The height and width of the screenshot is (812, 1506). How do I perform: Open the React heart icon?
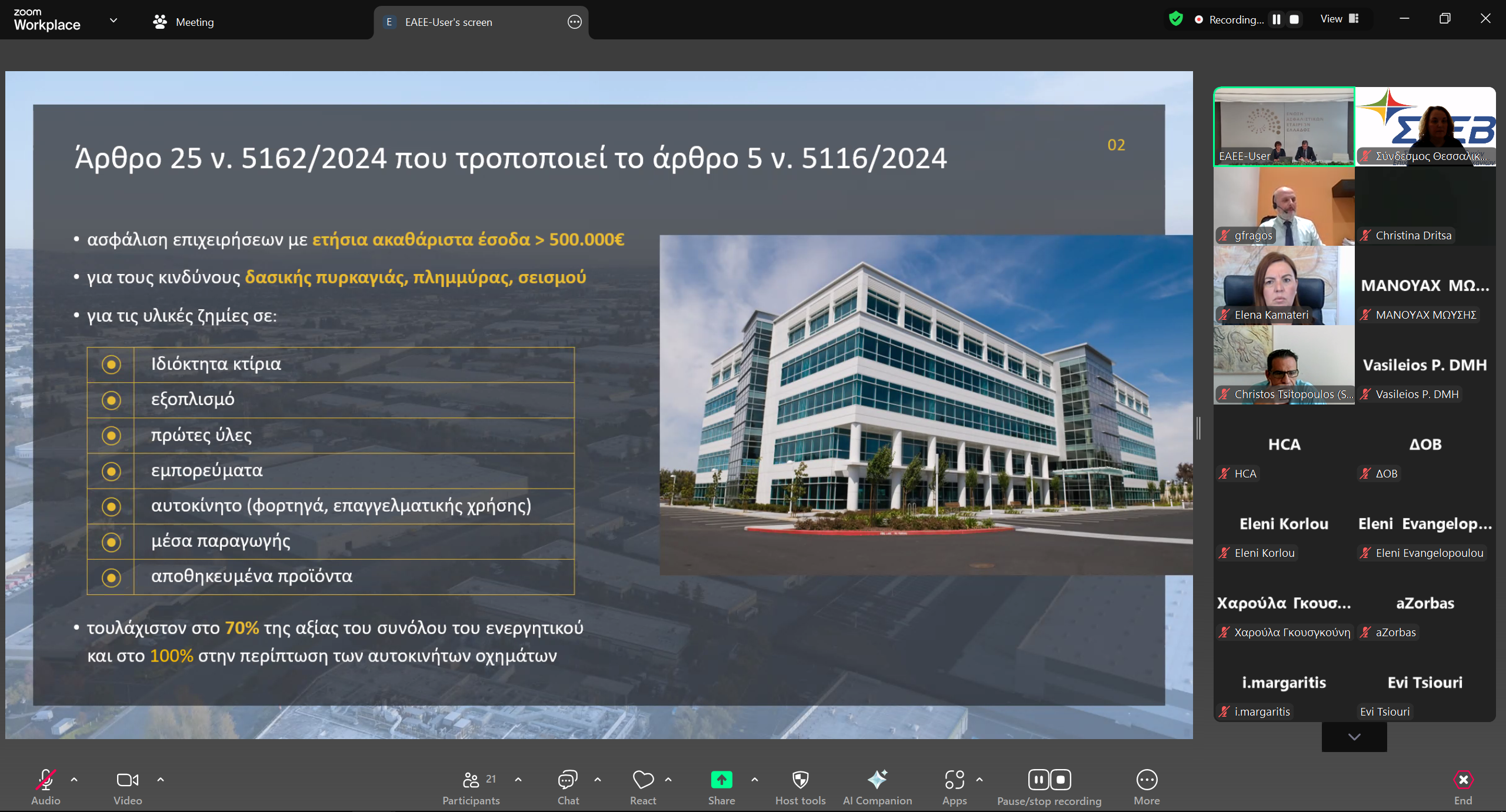[x=643, y=780]
